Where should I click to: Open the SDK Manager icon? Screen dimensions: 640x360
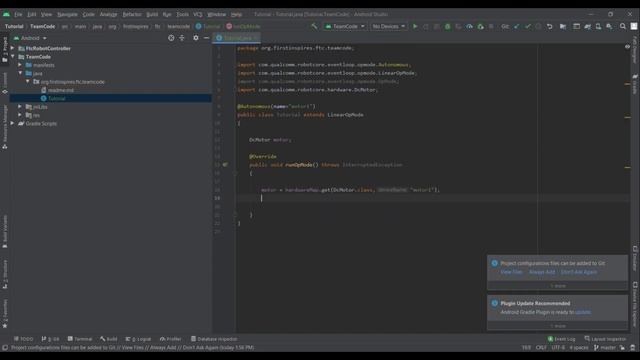(609, 26)
